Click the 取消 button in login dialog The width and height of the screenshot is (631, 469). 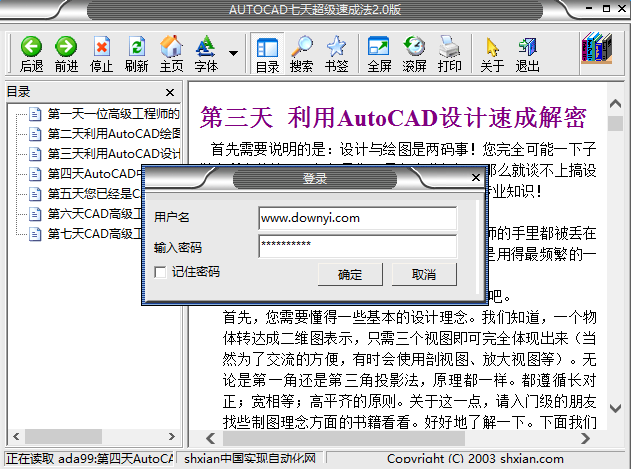point(424,275)
